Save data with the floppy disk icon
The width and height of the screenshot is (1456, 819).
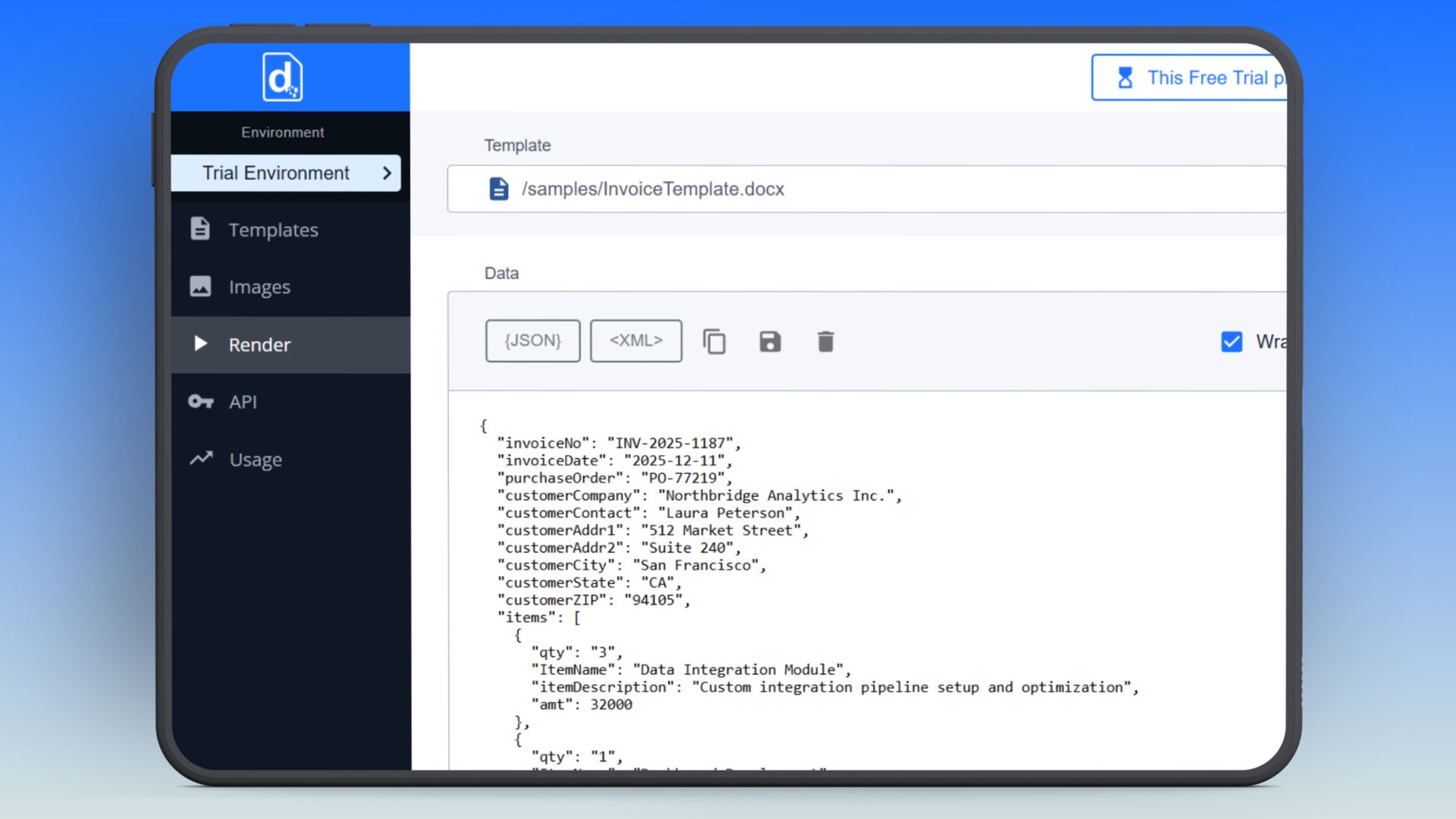(x=770, y=341)
